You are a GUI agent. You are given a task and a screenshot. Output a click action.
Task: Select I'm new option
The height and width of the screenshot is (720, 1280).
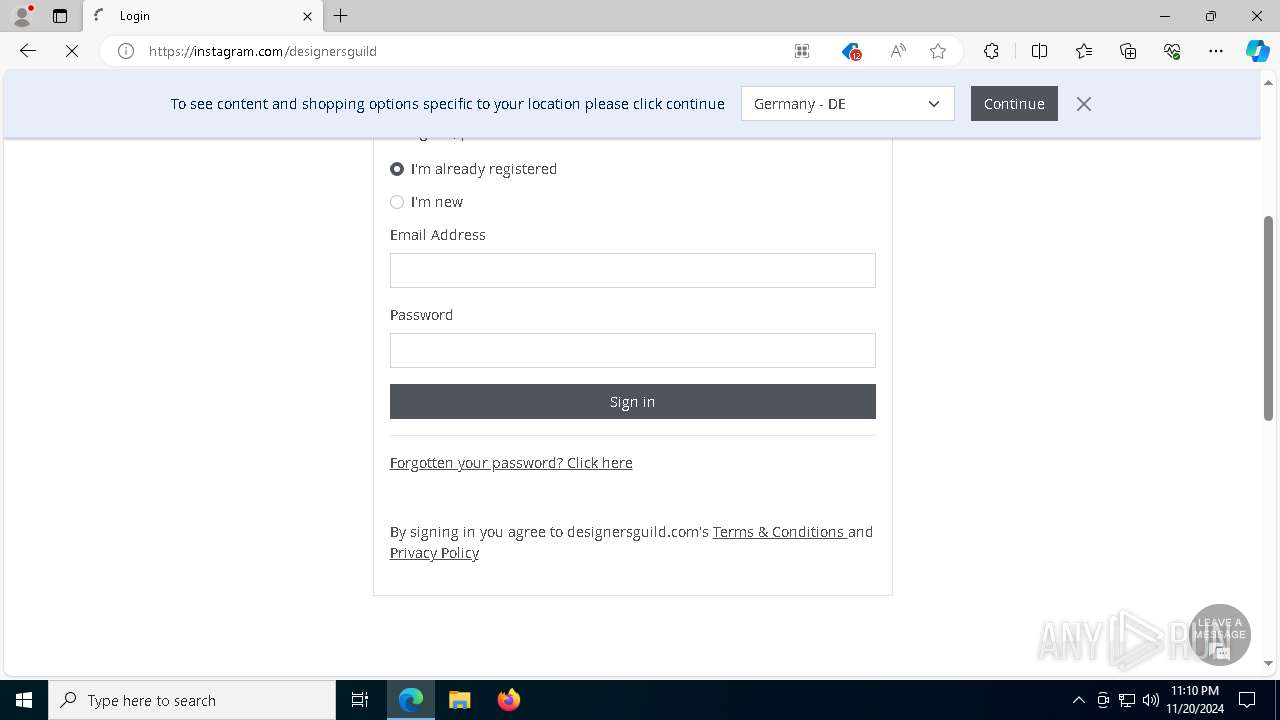(x=397, y=202)
